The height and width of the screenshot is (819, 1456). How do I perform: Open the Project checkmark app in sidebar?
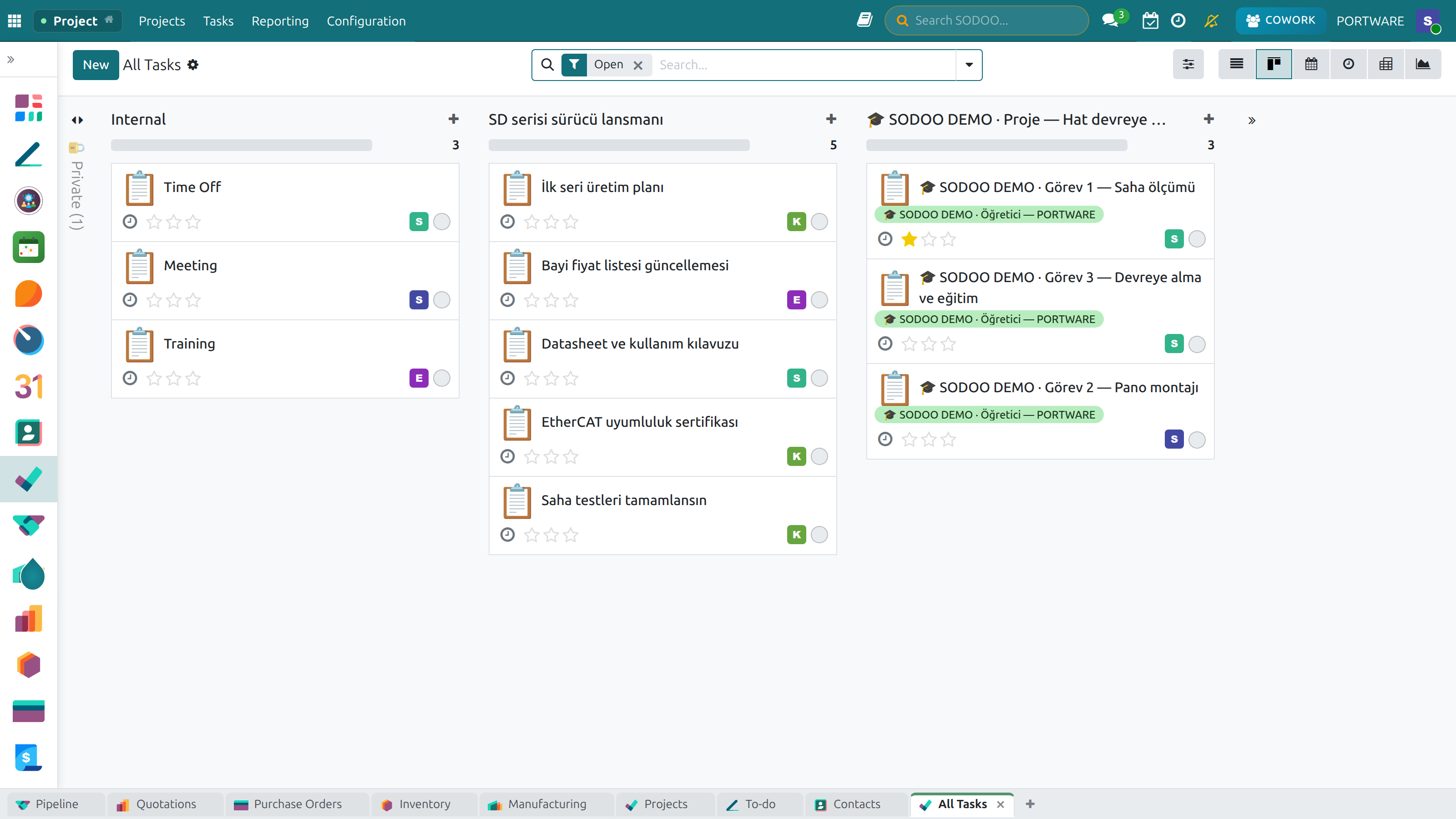pos(29,479)
